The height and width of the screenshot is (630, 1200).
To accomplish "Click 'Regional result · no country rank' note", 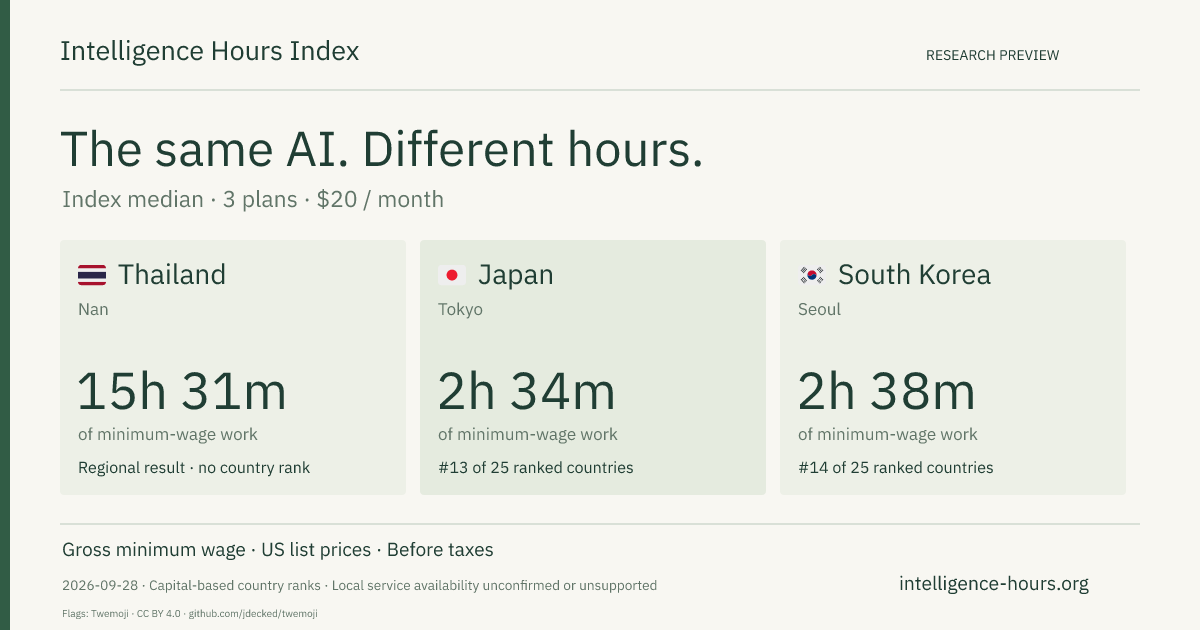I will 194,467.
